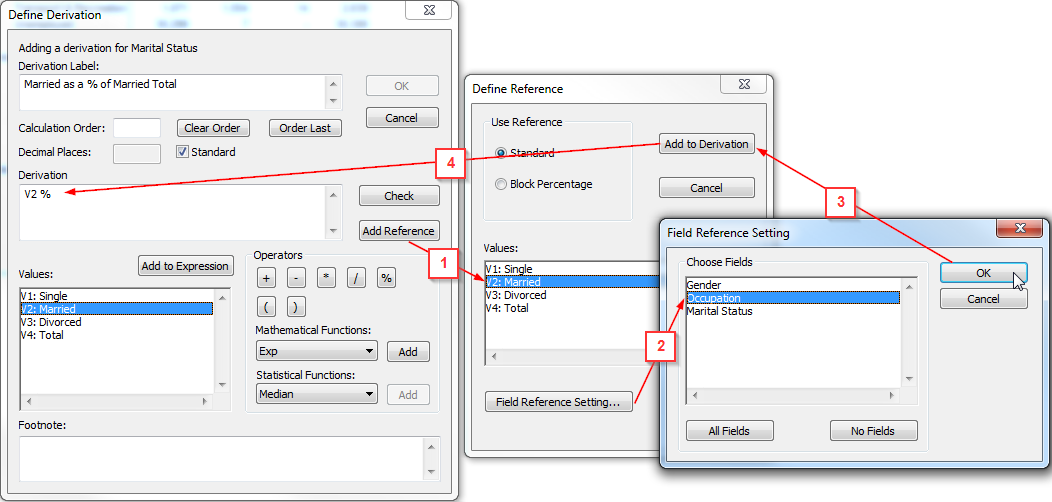This screenshot has height=502, width=1052.
Task: Toggle the Standard decimal places checkbox
Action: point(183,152)
